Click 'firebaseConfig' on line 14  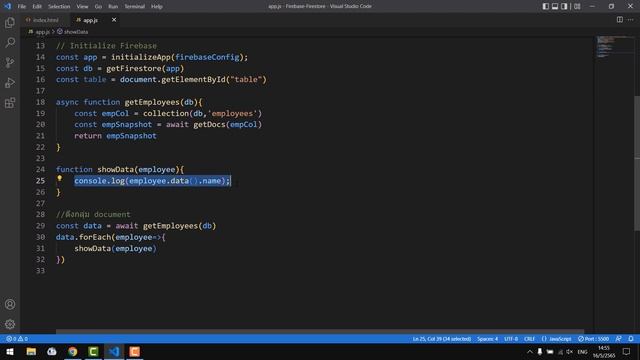(x=207, y=57)
